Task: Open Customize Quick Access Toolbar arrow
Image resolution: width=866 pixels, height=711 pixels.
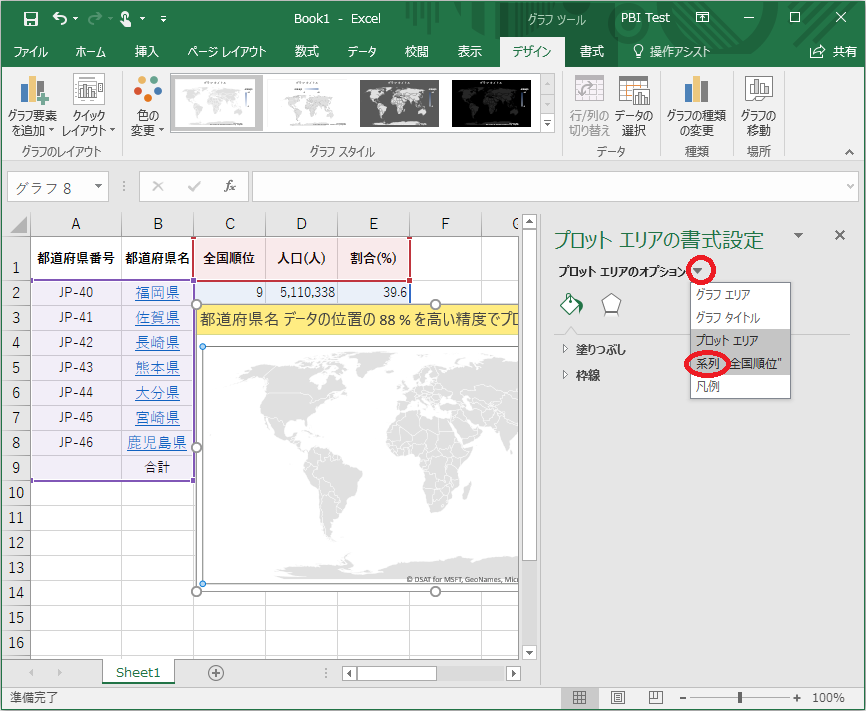Action: click(163, 19)
